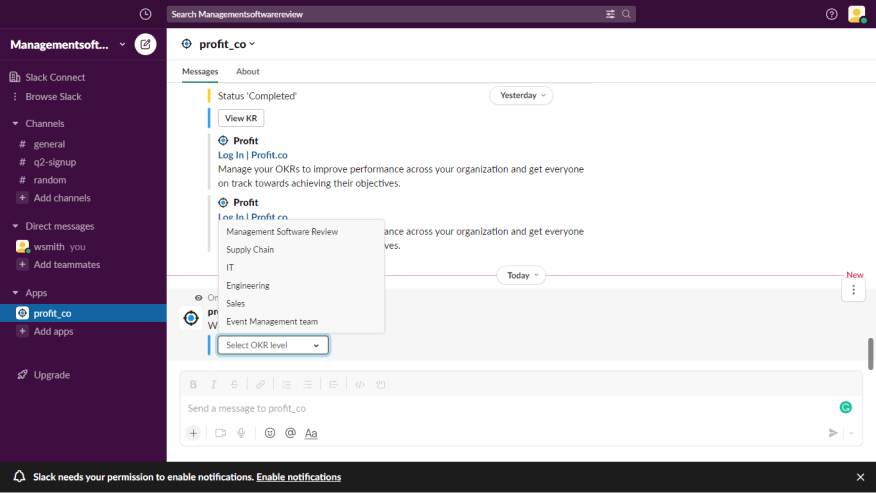Select profit_co app in sidebar
Viewport: 876px width, 493px height.
[83, 313]
